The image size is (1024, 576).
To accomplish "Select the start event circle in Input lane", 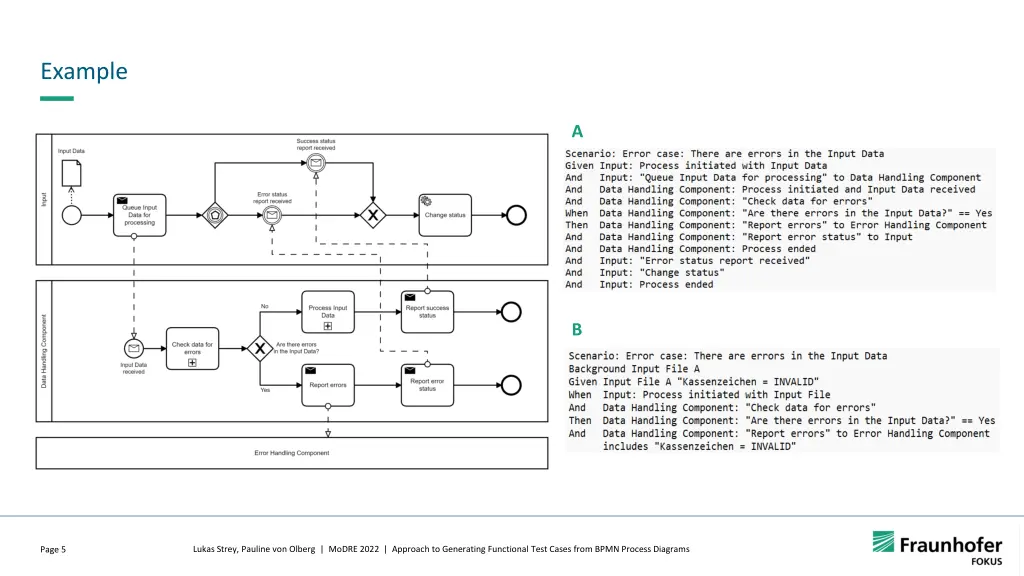I will pyautogui.click(x=71, y=215).
